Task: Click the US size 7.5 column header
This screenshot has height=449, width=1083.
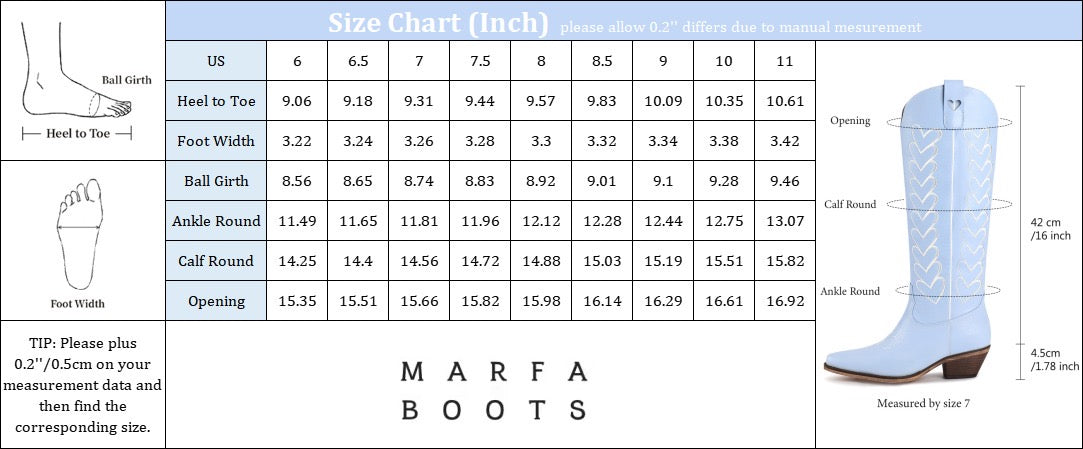Action: [480, 61]
